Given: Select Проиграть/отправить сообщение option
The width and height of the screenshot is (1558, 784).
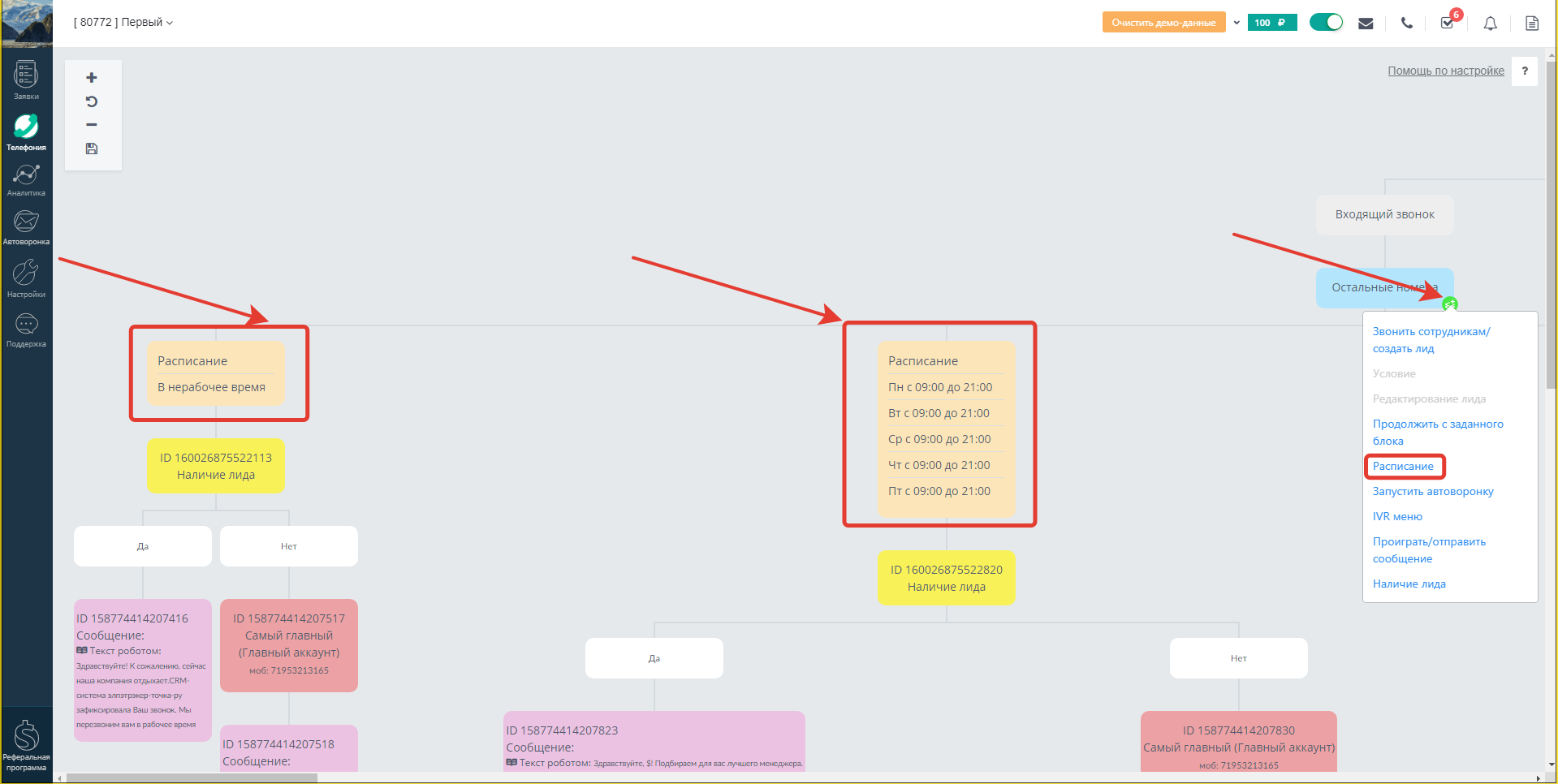Looking at the screenshot, I should [1429, 550].
